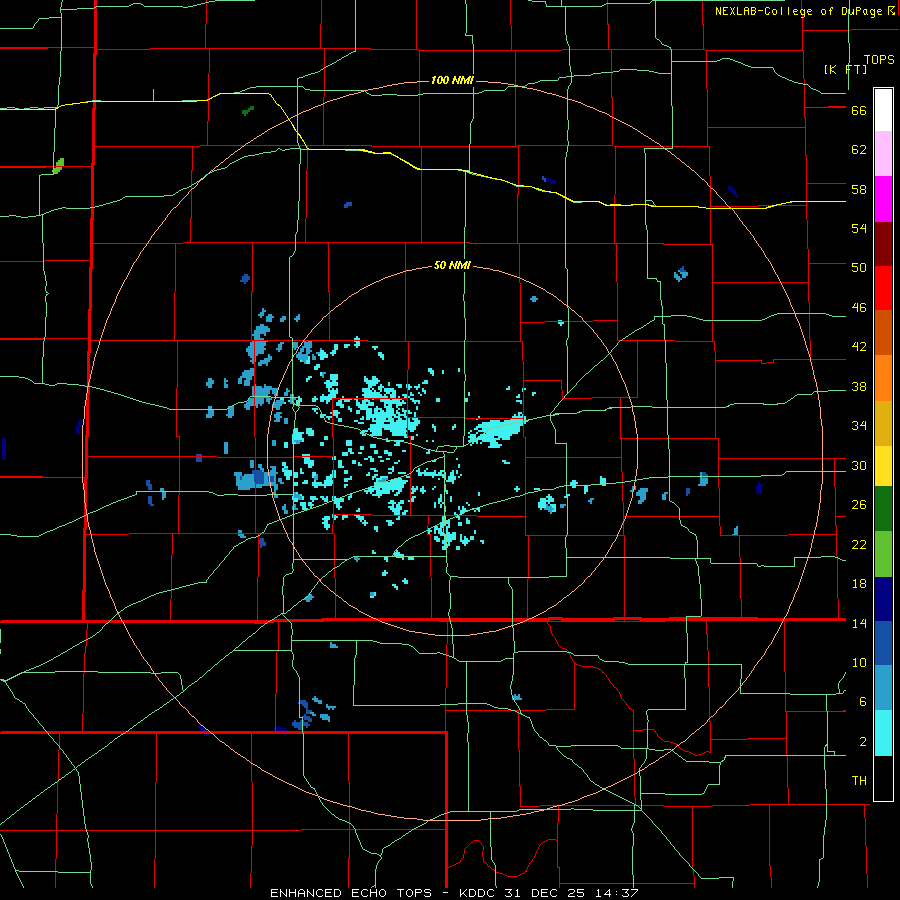
Task: Click the 'NEXLAB-College of DuPage' credit text
Action: pyautogui.click(x=798, y=11)
